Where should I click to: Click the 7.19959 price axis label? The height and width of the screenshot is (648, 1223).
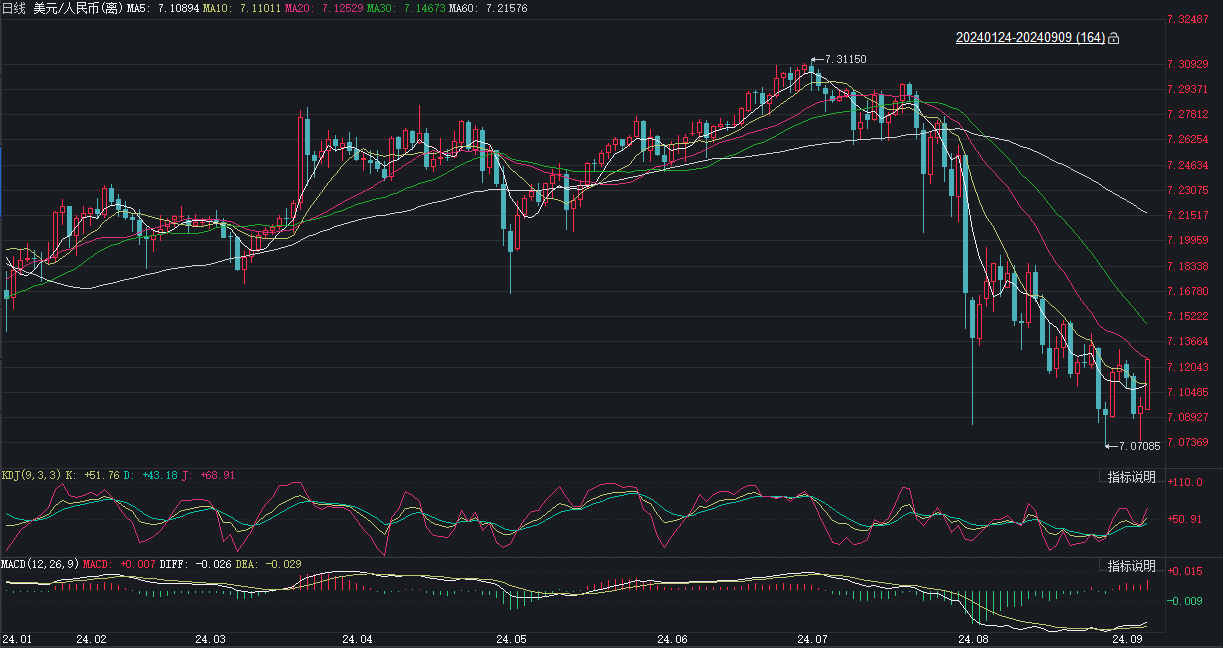point(1188,241)
